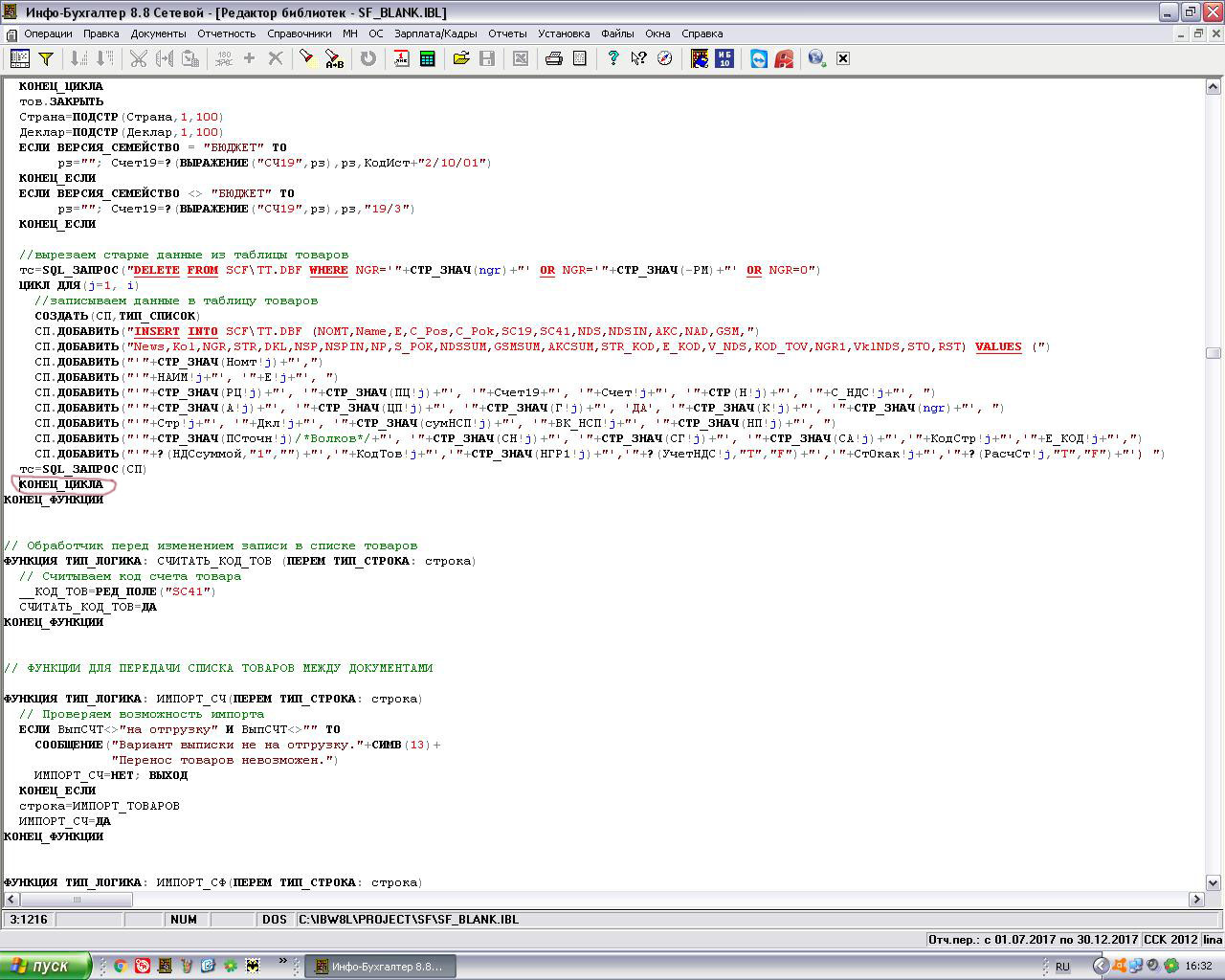The width and height of the screenshot is (1225, 980).
Task: Click the RU language indicator in taskbar
Action: [x=1062, y=967]
